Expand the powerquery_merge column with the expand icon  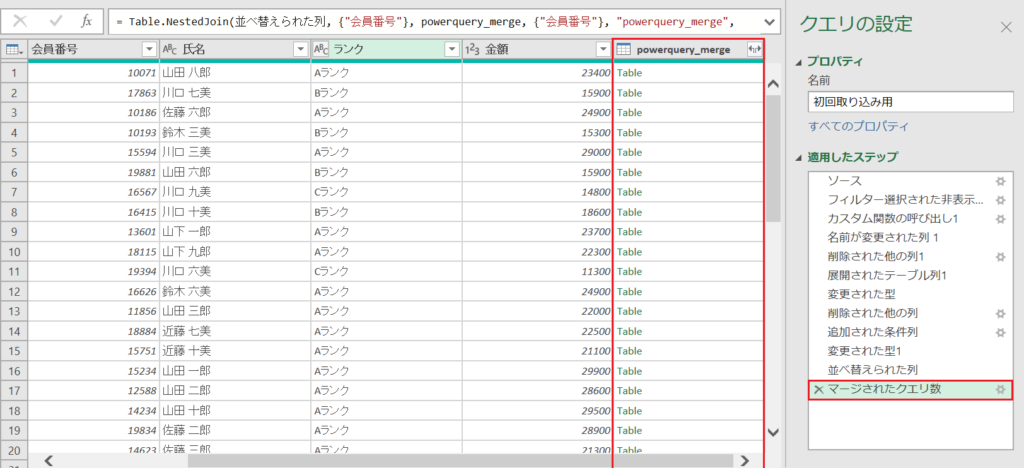click(753, 50)
